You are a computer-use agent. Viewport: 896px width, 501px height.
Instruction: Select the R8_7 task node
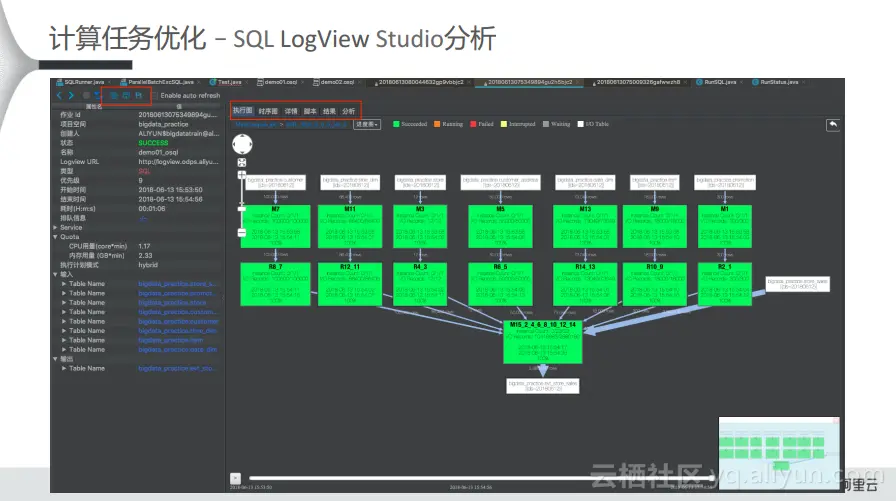[275, 284]
